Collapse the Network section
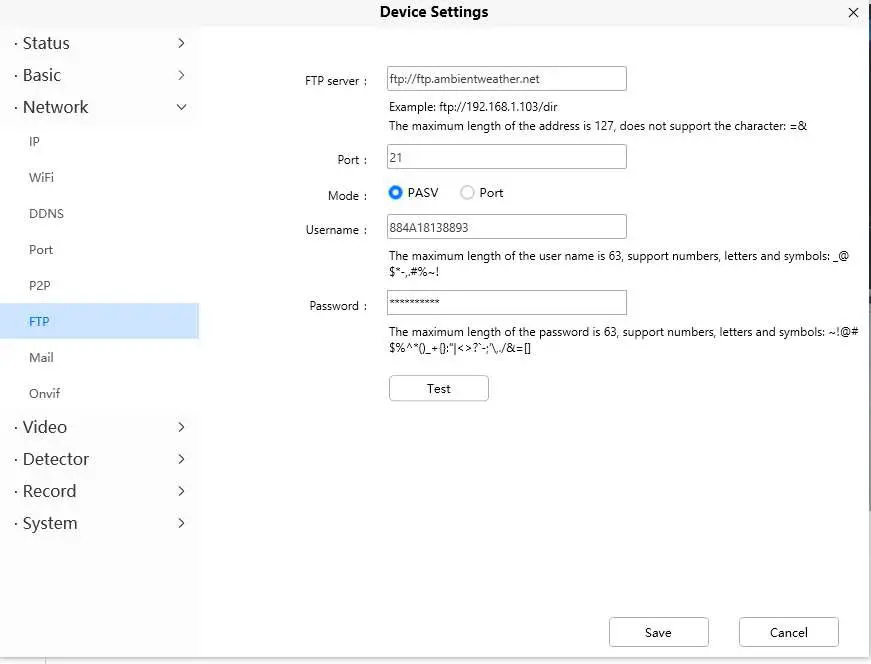Viewport: 871px width, 664px height. tap(99, 107)
